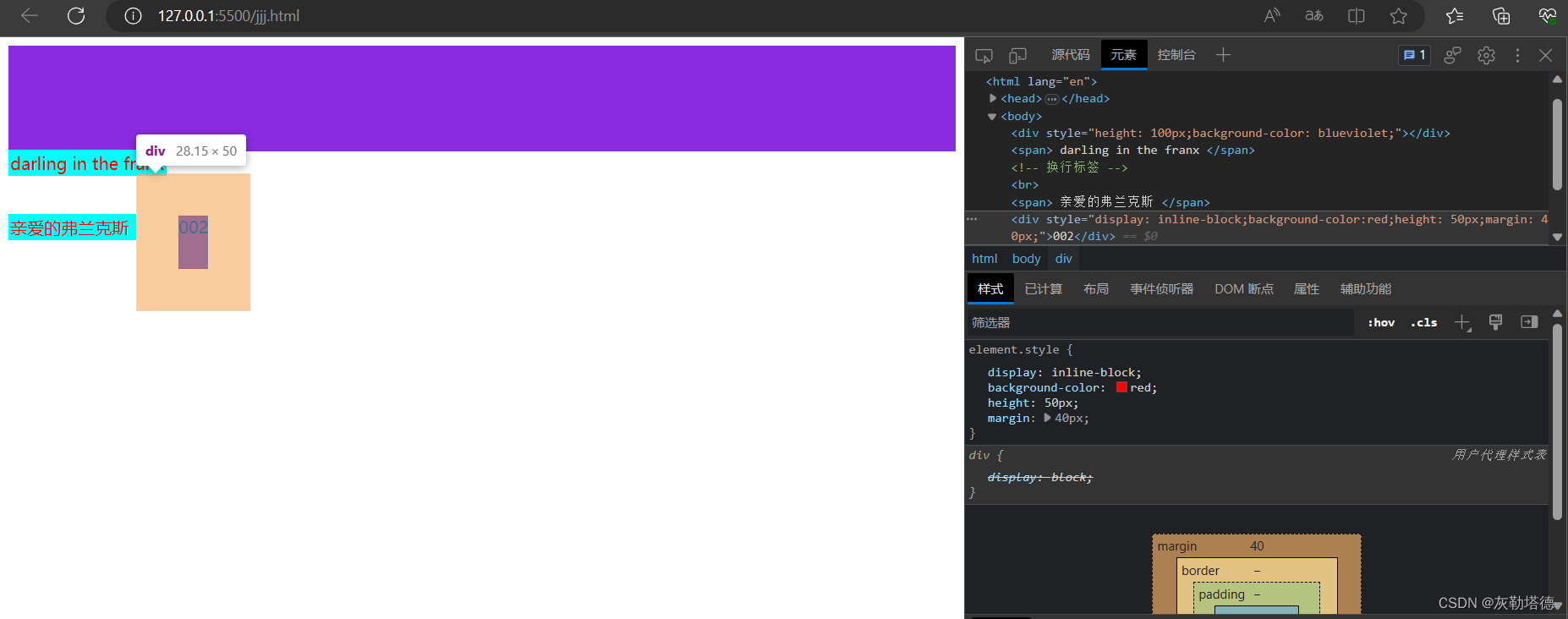The height and width of the screenshot is (619, 1568).
Task: Click the purple blueviolet div on page
Action: pyautogui.click(x=482, y=98)
